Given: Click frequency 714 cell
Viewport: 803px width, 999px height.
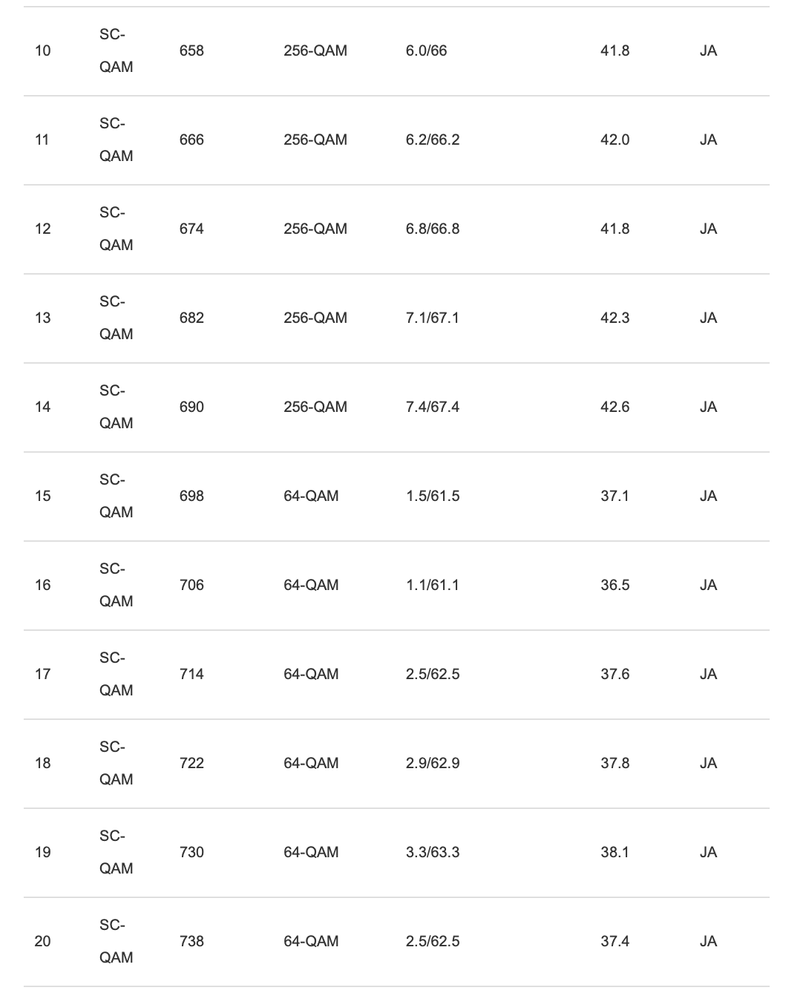Looking at the screenshot, I should coord(191,674).
